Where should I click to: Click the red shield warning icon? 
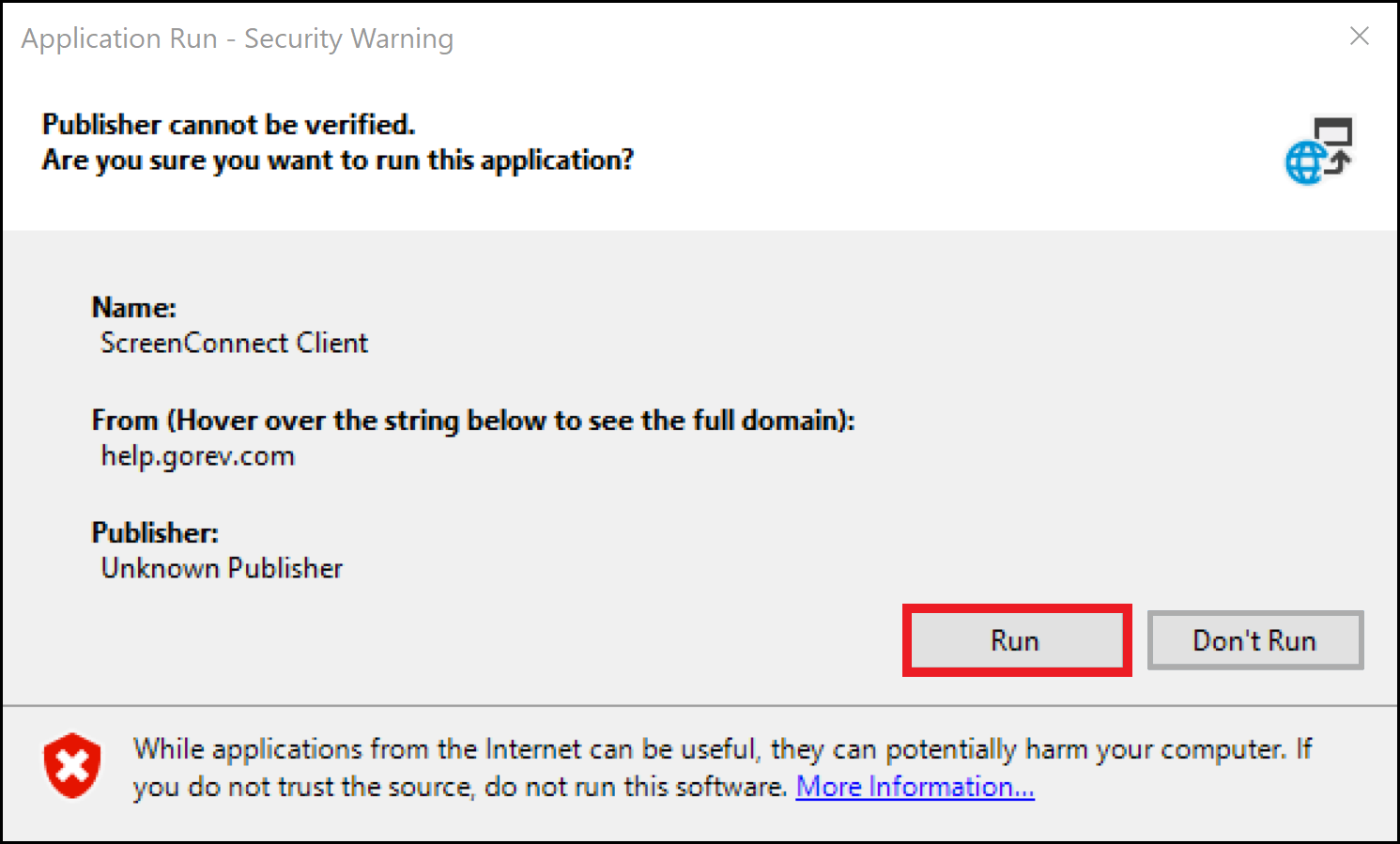coord(72,766)
